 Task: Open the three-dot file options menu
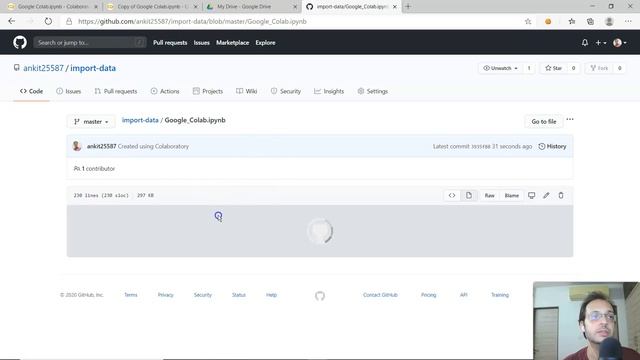pos(570,120)
